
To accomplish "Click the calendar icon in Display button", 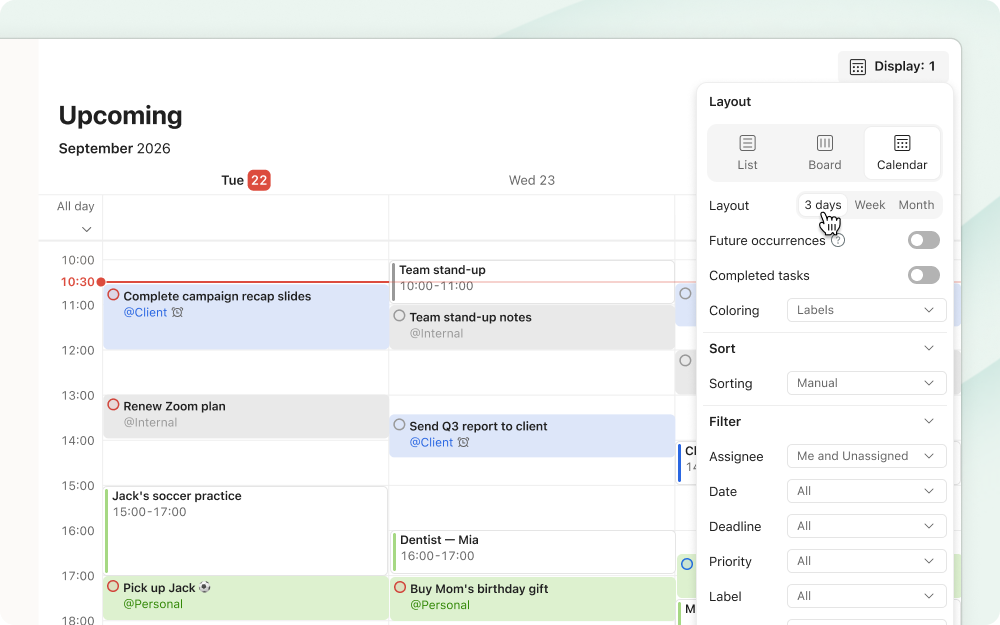I will pos(858,67).
